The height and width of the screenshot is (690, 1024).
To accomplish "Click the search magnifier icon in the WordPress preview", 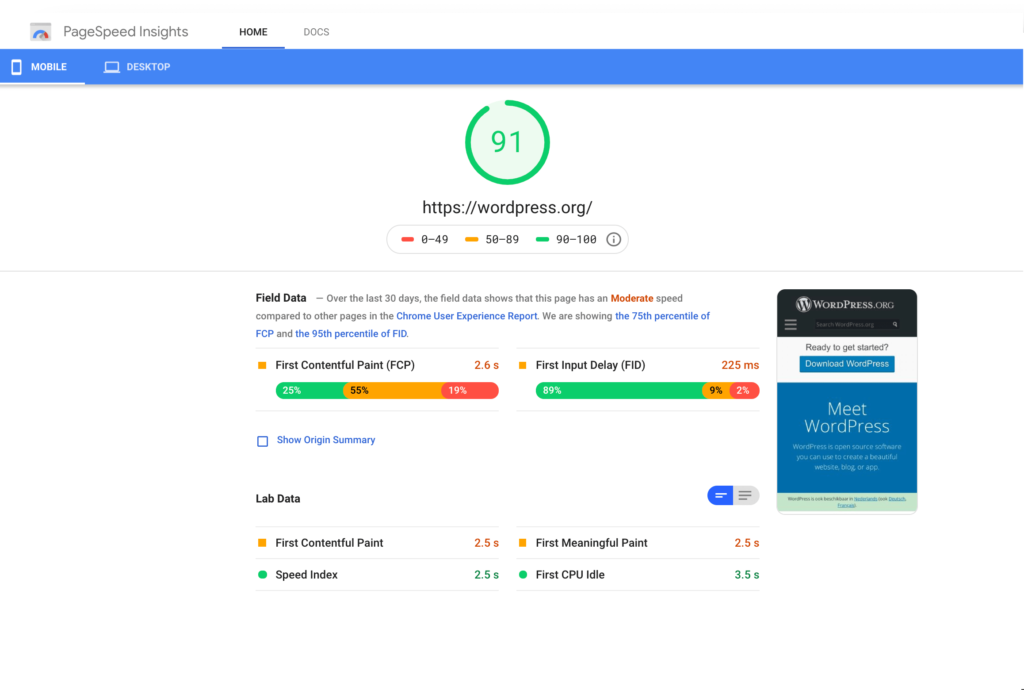I will pyautogui.click(x=895, y=324).
